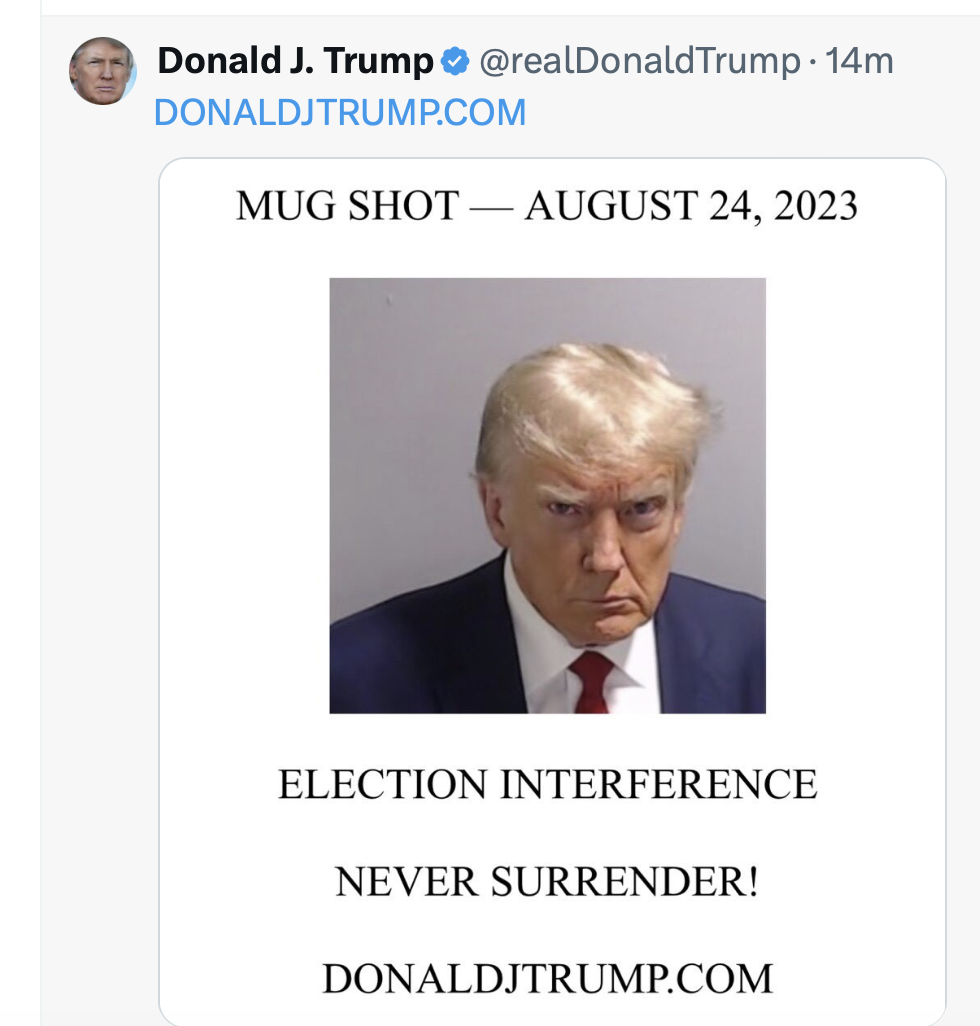The image size is (980, 1026).
Task: Click the ELECTION INTERFERENCE text in the image
Action: click(x=548, y=784)
